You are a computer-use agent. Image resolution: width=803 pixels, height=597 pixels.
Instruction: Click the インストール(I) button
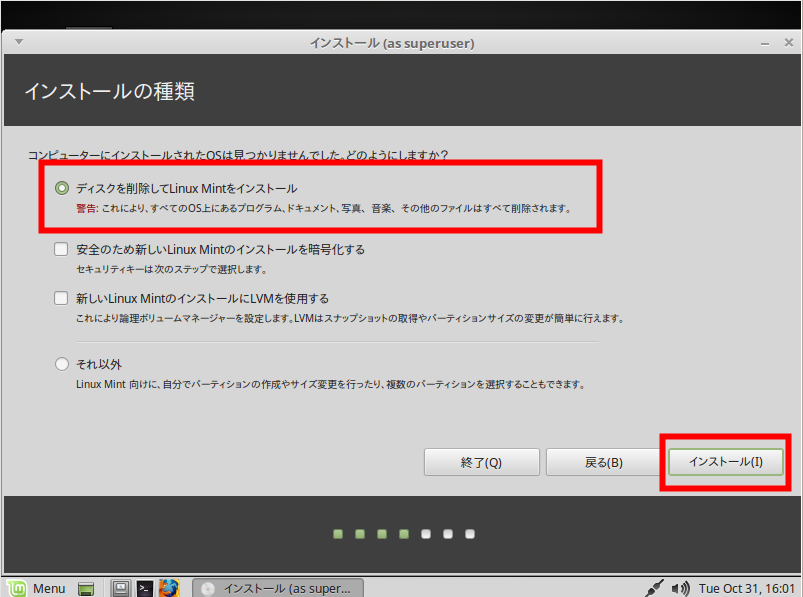(x=726, y=462)
